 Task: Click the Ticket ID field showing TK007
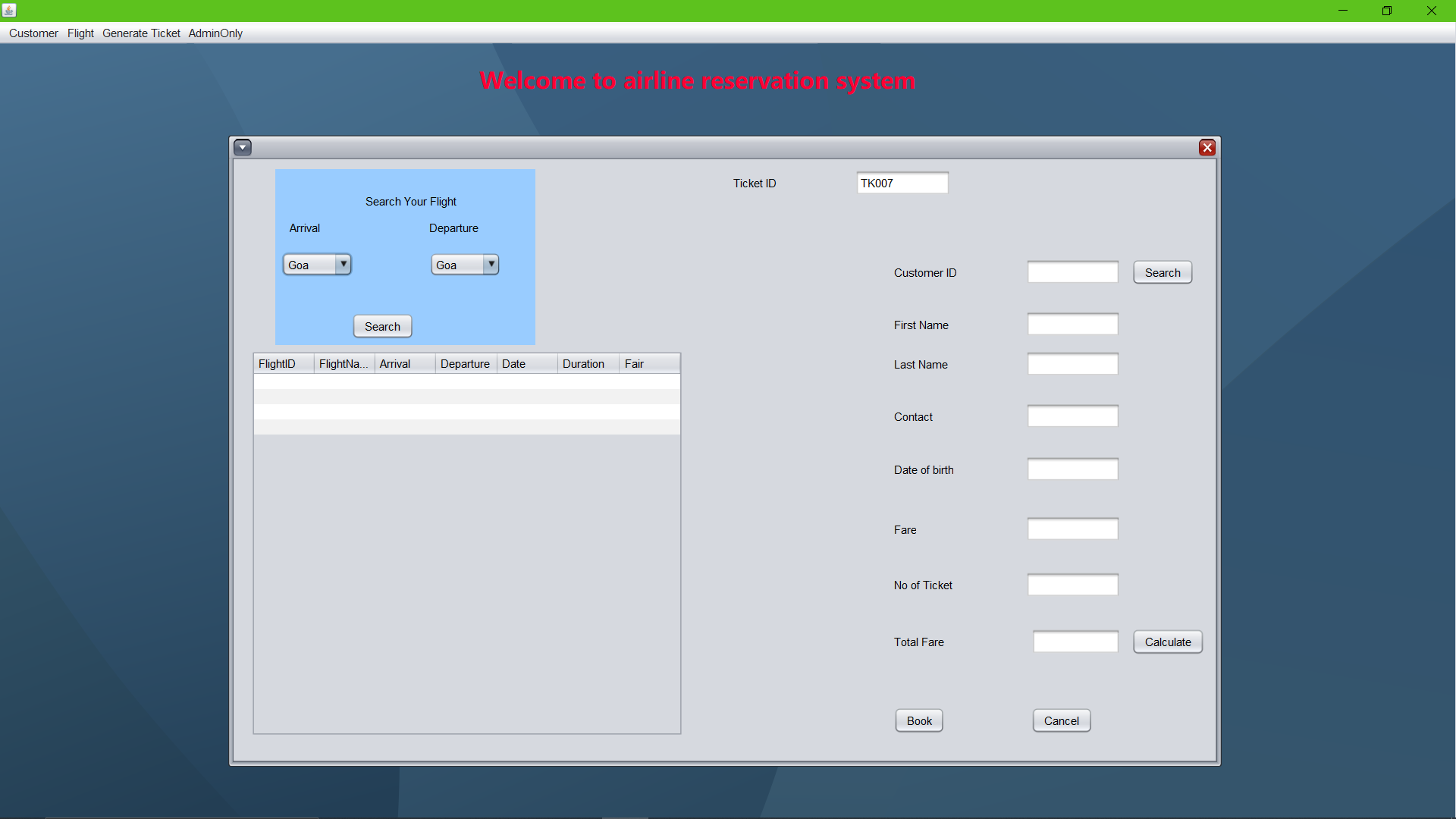(902, 182)
